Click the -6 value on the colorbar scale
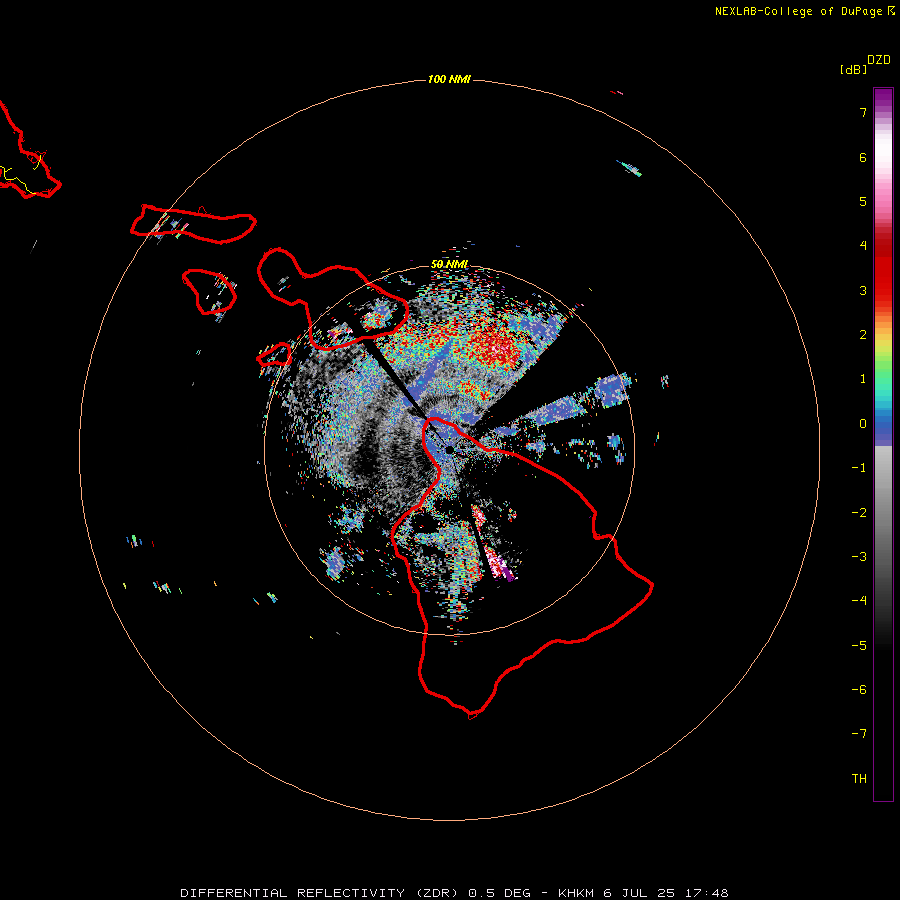Screen dimensions: 900x900 (x=859, y=690)
